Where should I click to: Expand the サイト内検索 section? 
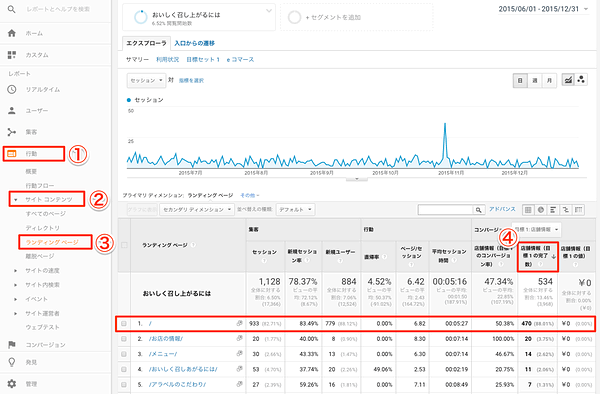point(15,285)
